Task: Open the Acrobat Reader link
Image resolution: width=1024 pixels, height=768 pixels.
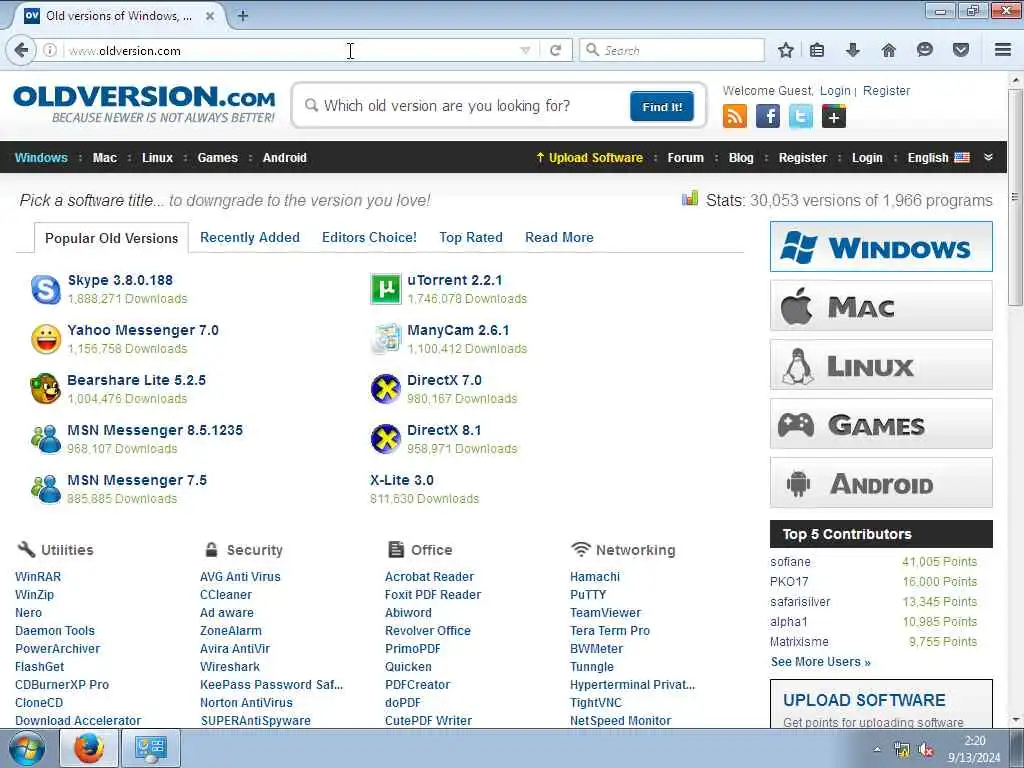Action: click(429, 577)
